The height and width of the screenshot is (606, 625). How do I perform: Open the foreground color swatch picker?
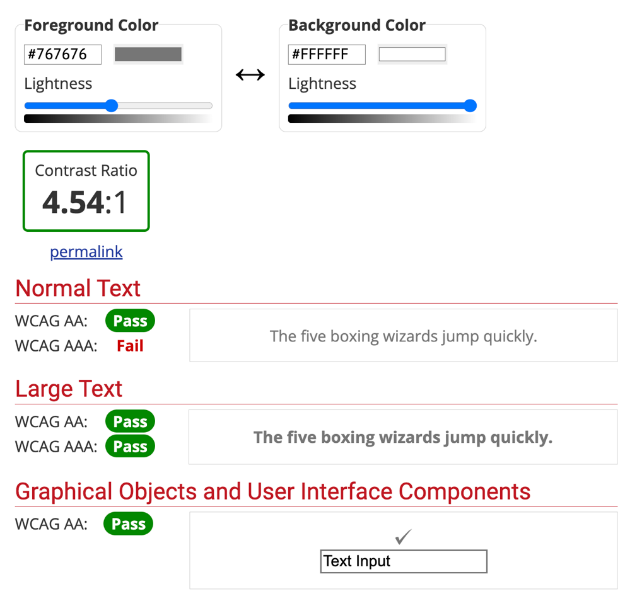(148, 54)
